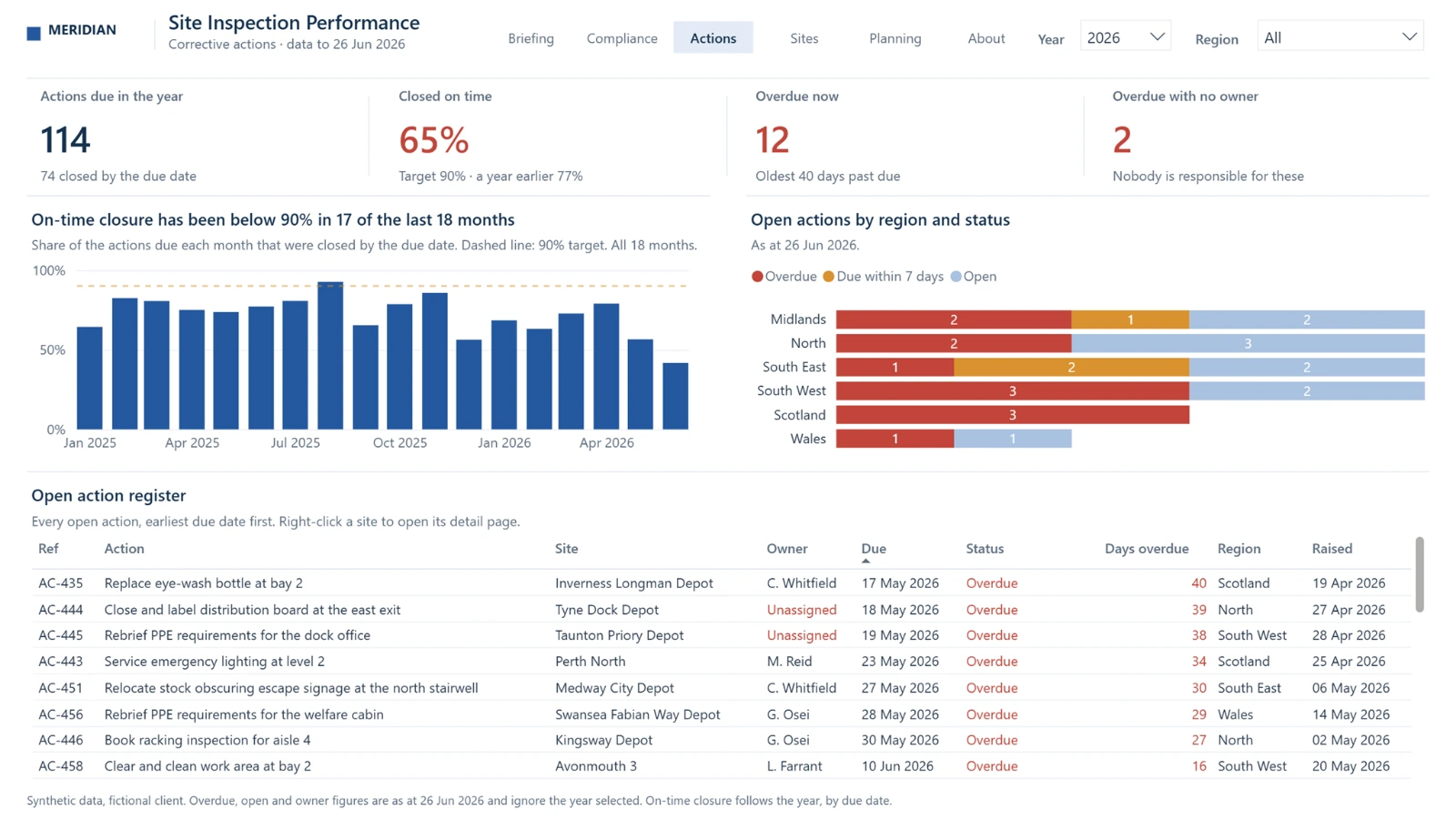This screenshot has width=1456, height=820.
Task: Click the ascending sort arrow under Due
Action: pyautogui.click(x=865, y=562)
